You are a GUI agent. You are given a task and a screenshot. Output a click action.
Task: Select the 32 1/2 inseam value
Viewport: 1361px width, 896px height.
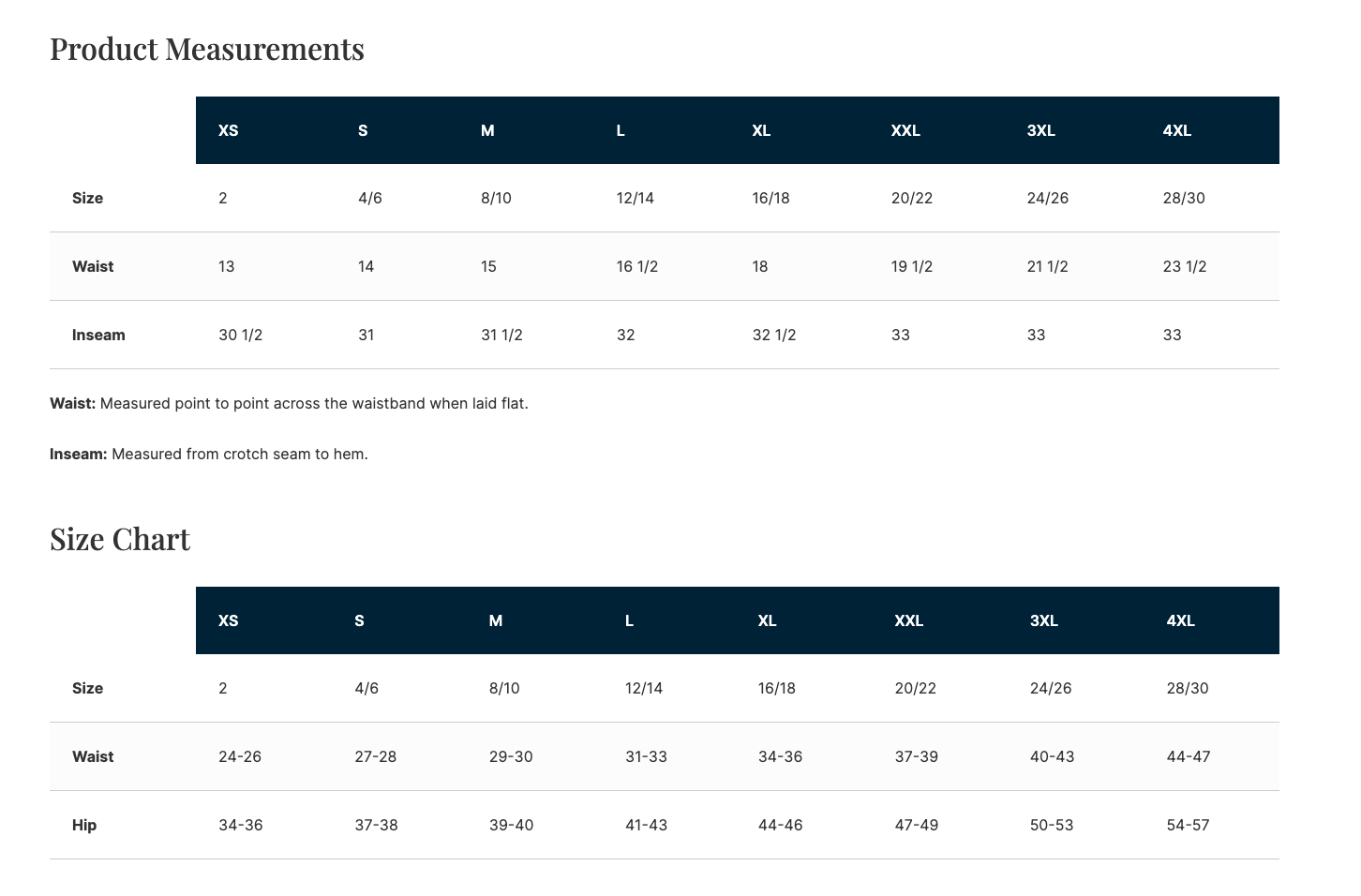pyautogui.click(x=774, y=335)
